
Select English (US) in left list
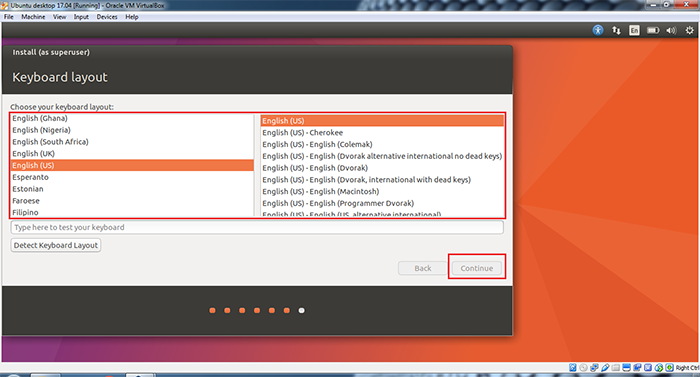pos(132,165)
